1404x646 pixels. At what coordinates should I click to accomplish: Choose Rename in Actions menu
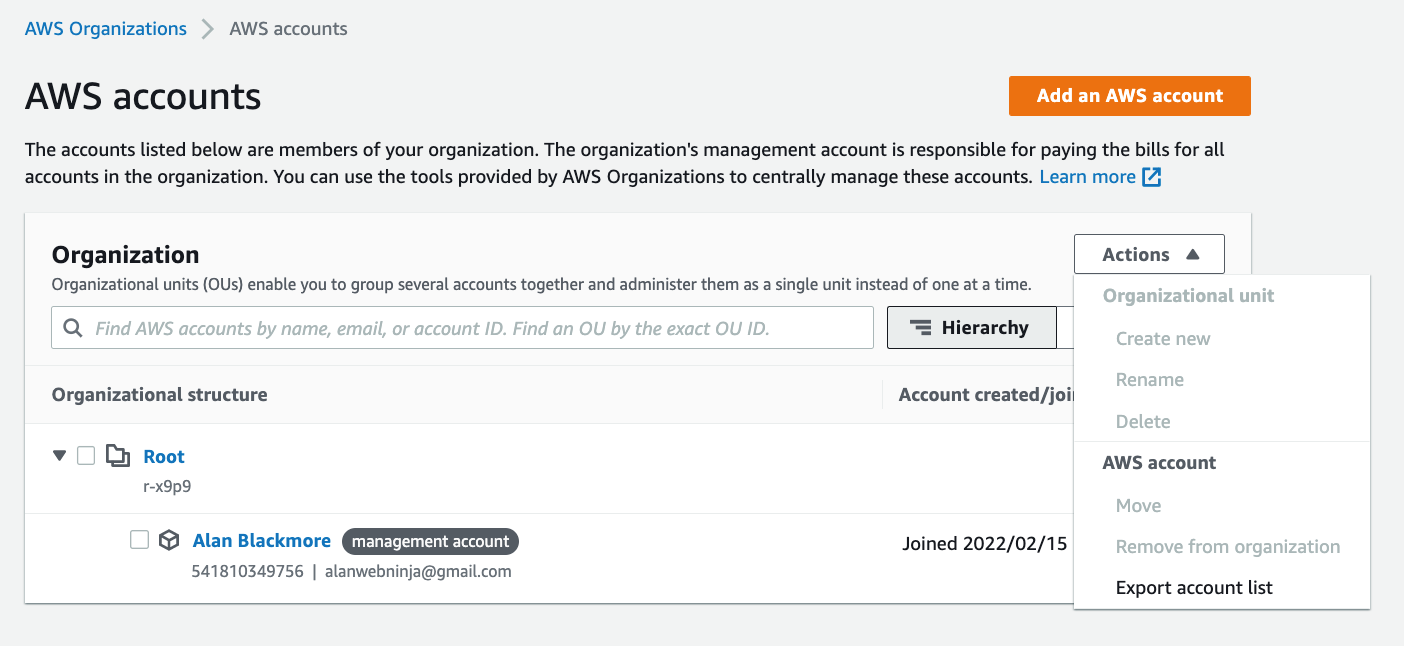1150,380
